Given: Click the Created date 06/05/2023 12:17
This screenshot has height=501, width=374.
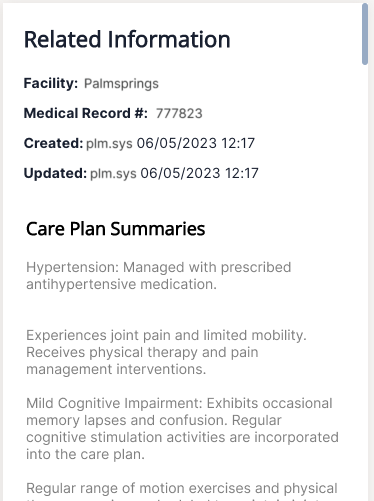Looking at the screenshot, I should coord(196,143).
